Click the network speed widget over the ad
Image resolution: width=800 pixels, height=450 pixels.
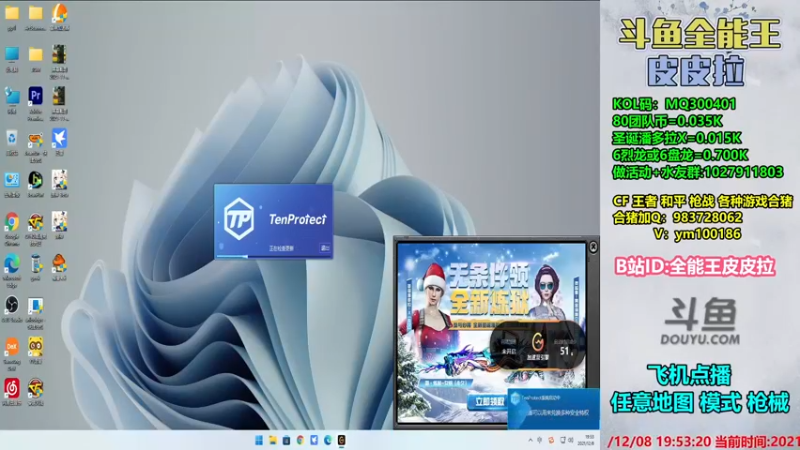[x=538, y=345]
